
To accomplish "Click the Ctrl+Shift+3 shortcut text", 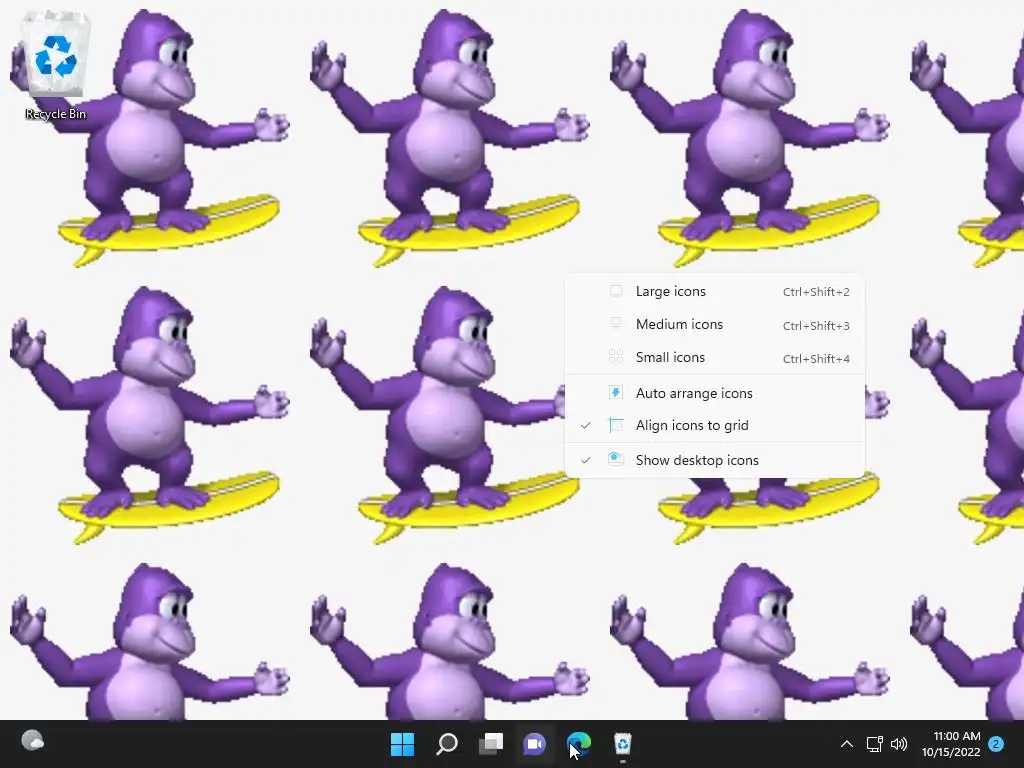I will [x=816, y=325].
